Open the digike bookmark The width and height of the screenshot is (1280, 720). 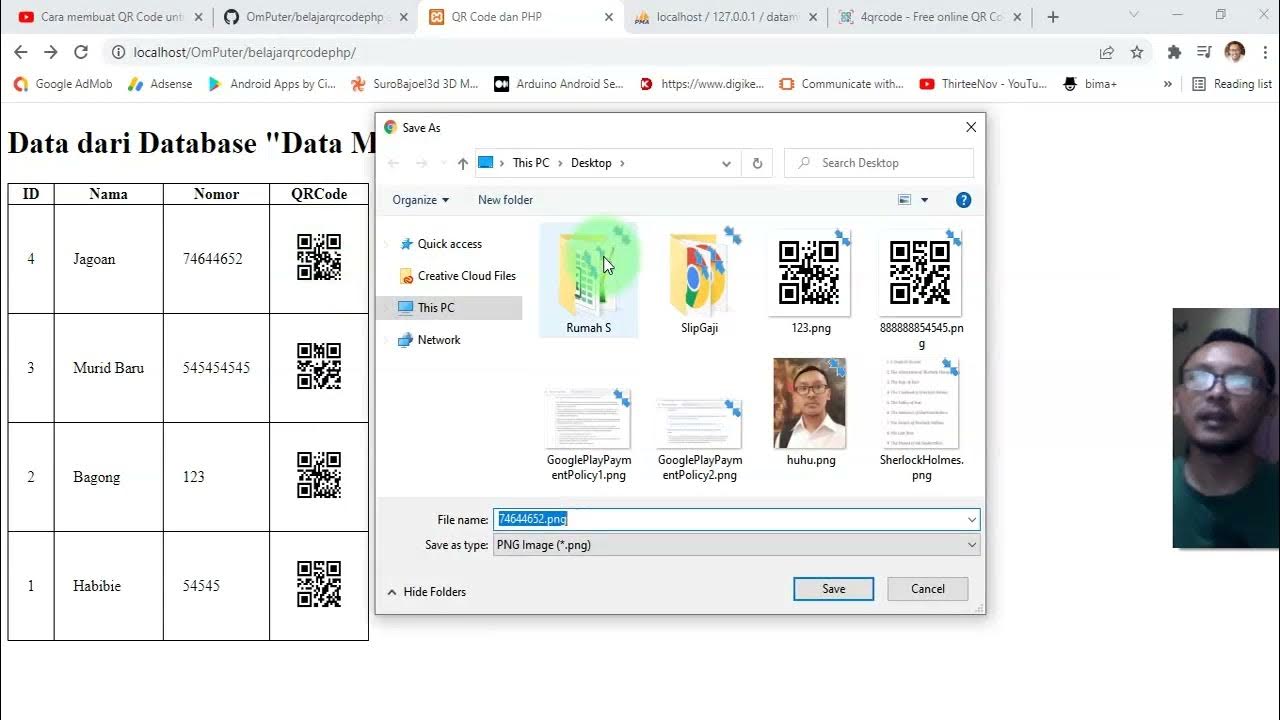[x=702, y=84]
